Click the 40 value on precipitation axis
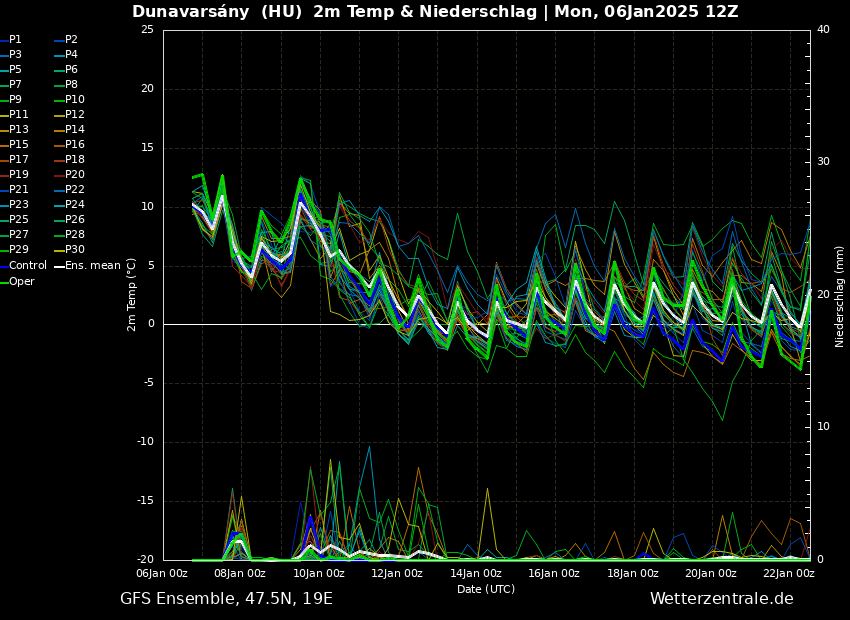This screenshot has width=850, height=620. (x=823, y=30)
